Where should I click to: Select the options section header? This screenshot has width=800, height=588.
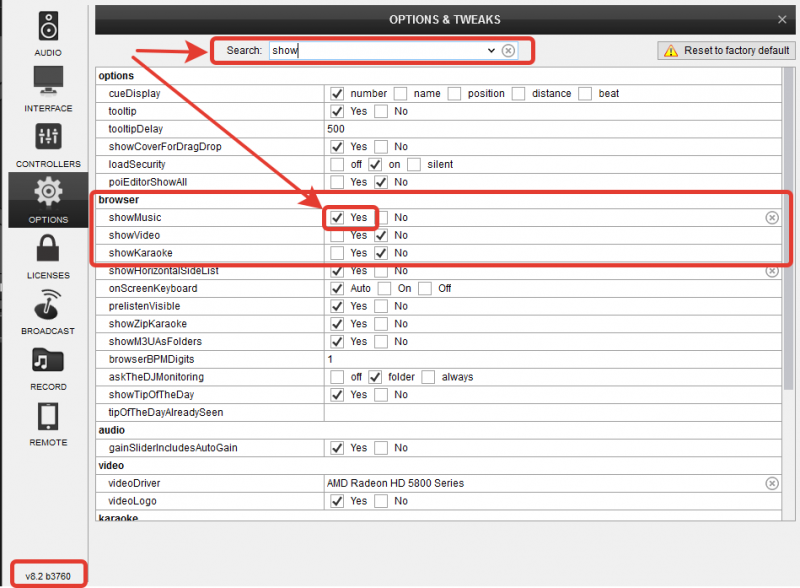point(116,76)
